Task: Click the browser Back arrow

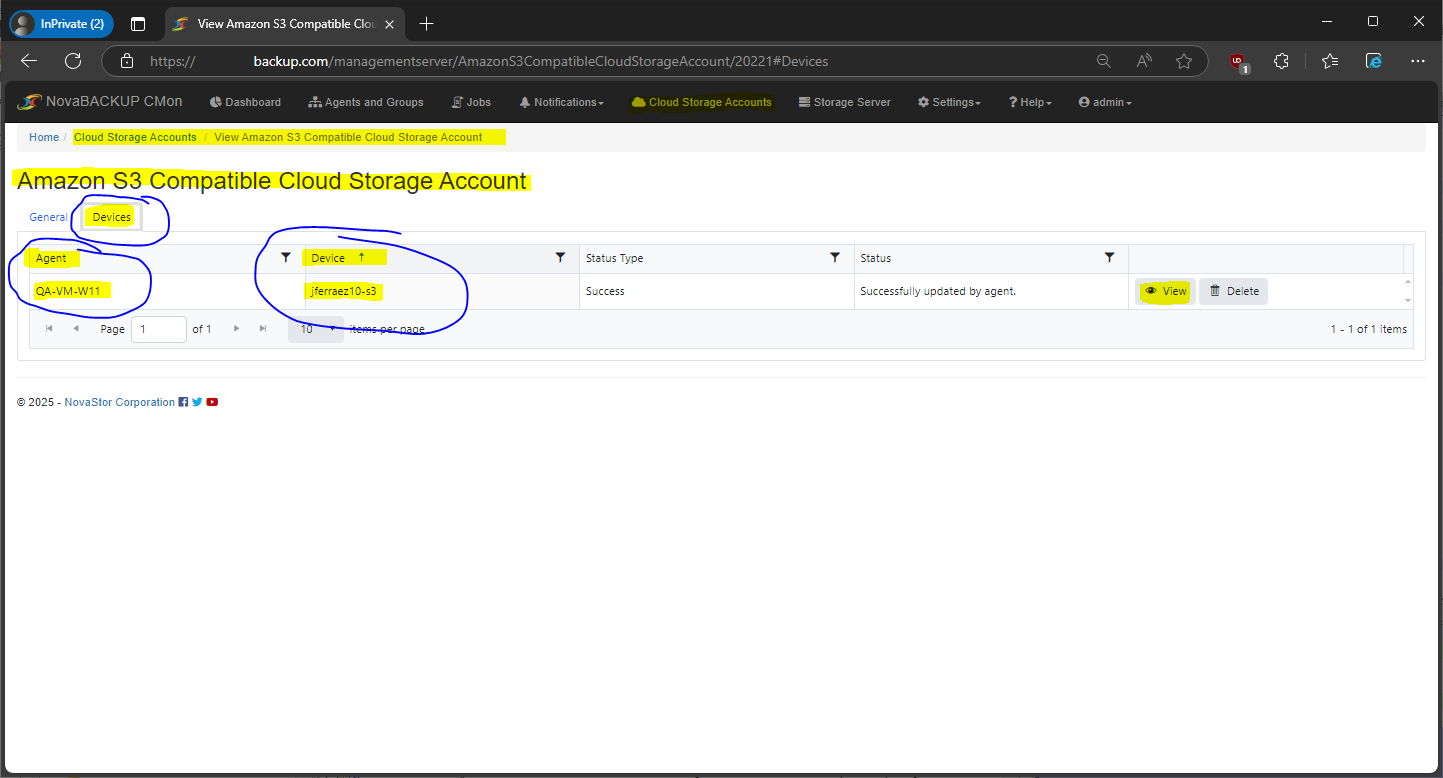Action: coord(29,61)
